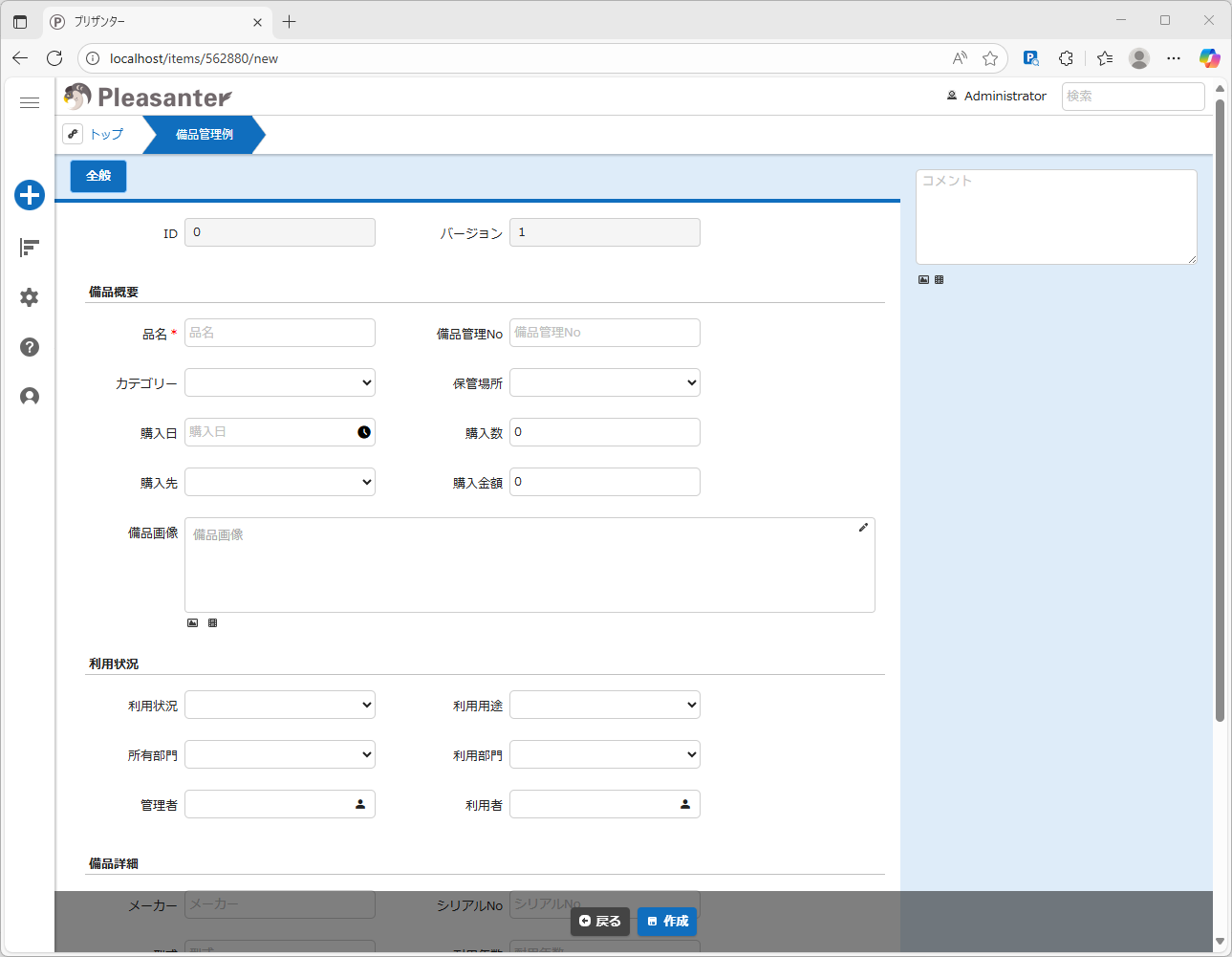1232x957 pixels.
Task: Click the person icon in 利用者 field
Action: coord(685,804)
